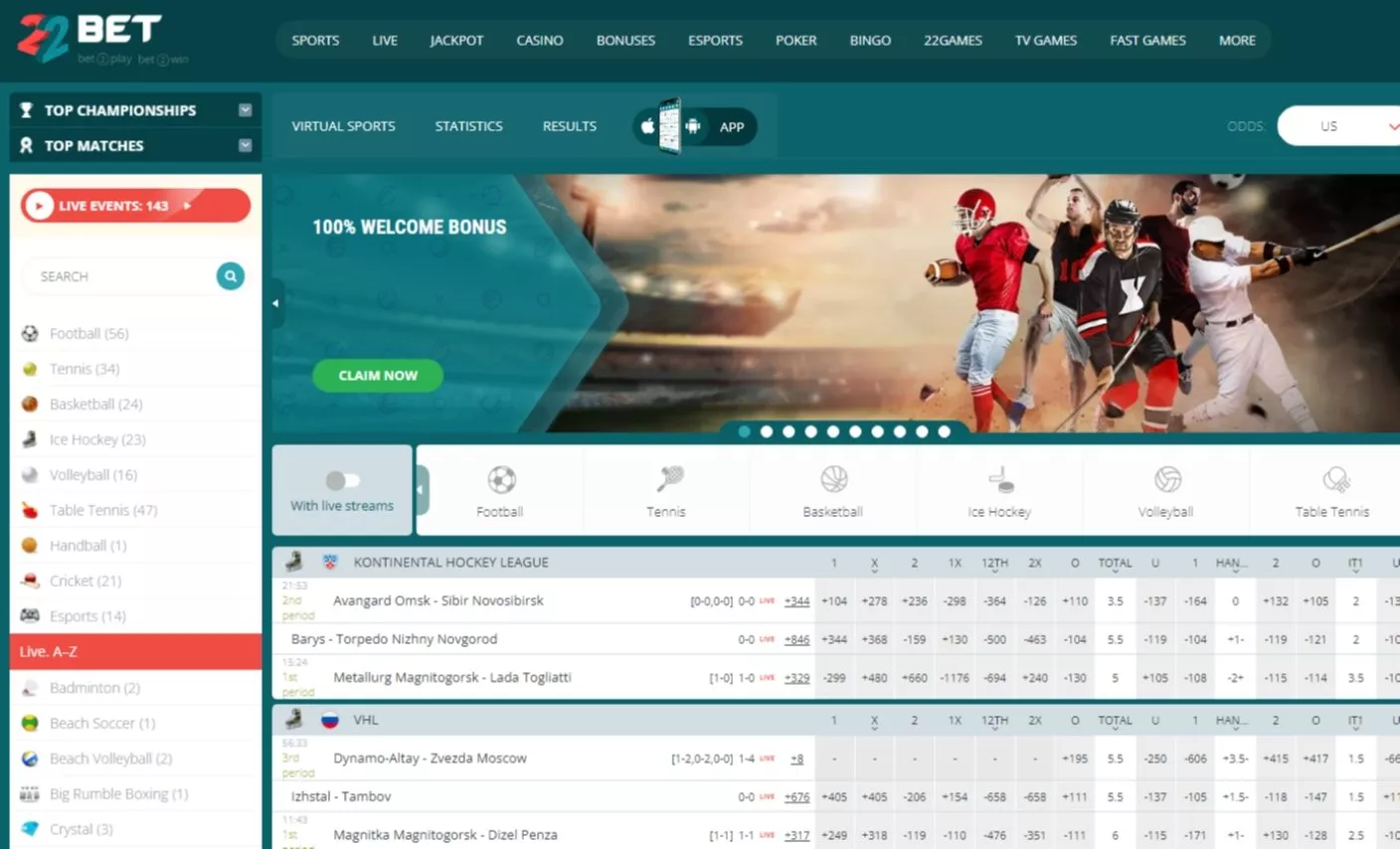Expand the Top Matches section

[x=245, y=146]
